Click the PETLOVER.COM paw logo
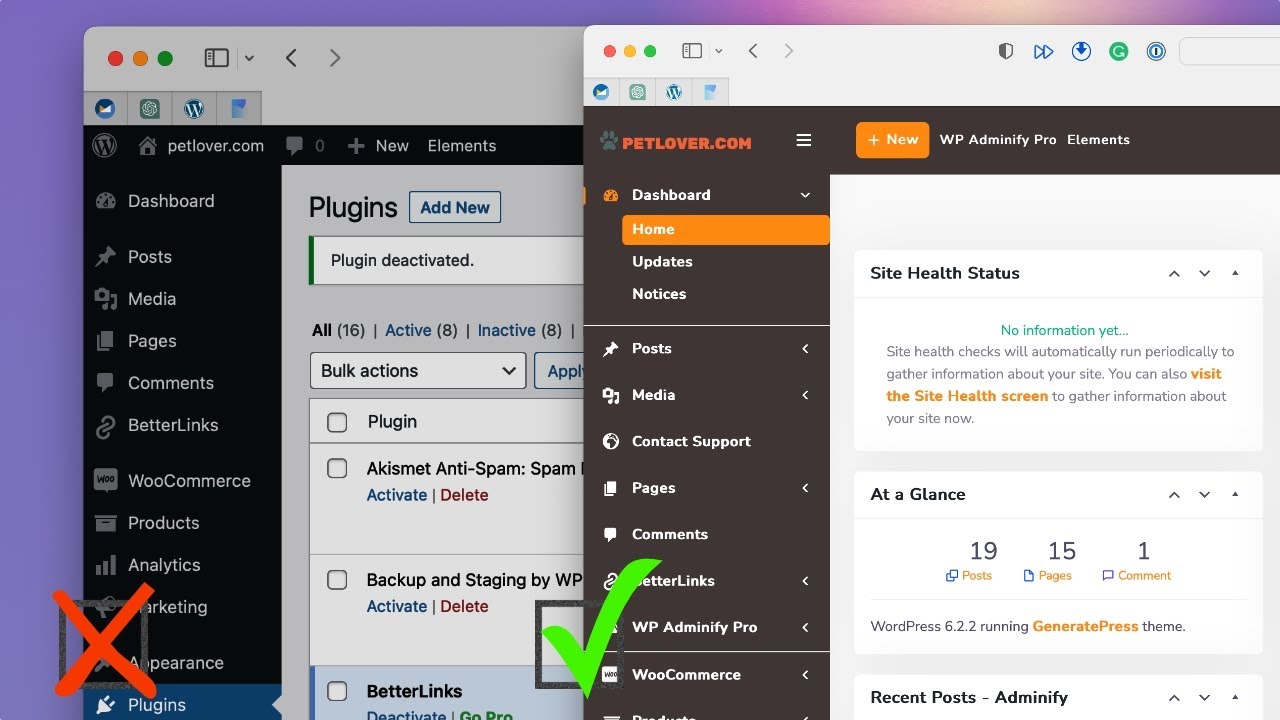 tap(676, 141)
